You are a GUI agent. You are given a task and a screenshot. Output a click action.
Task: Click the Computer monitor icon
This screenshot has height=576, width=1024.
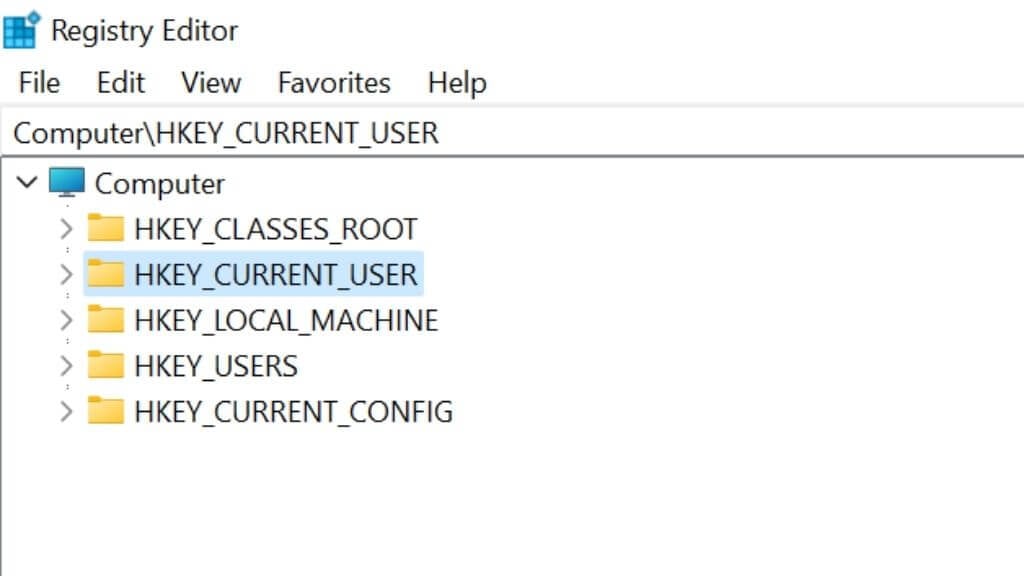tap(67, 183)
